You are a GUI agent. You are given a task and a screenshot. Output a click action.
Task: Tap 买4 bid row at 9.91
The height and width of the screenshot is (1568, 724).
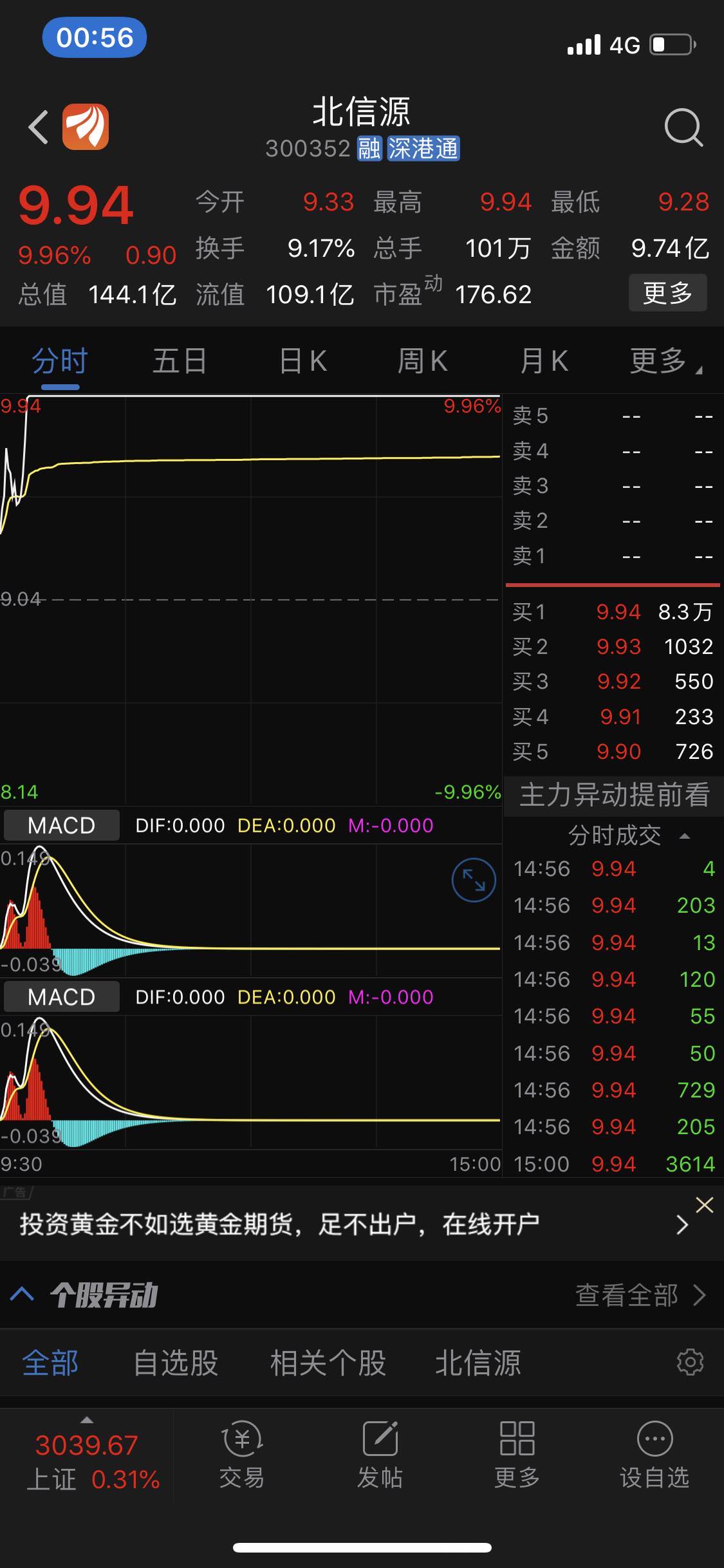[x=613, y=716]
